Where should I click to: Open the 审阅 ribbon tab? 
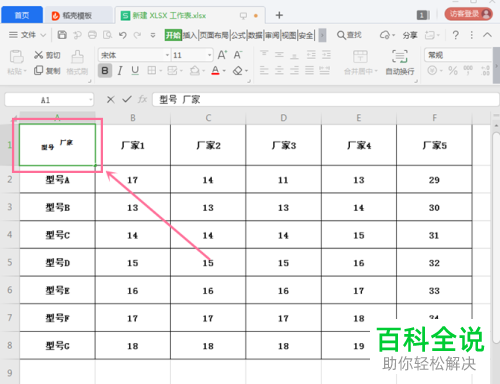(272, 35)
